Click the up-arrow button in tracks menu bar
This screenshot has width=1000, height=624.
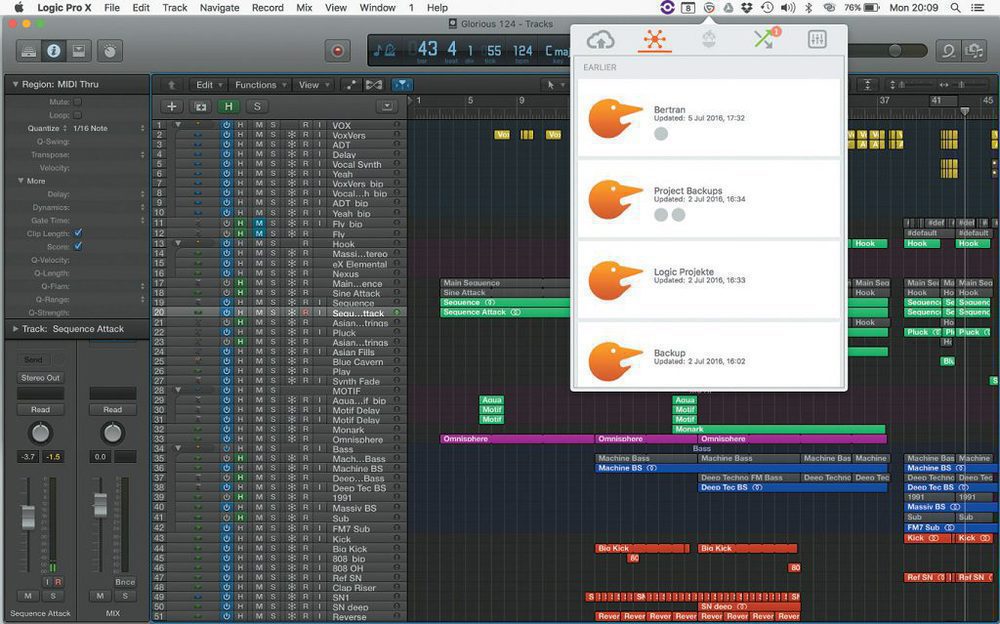pos(171,85)
